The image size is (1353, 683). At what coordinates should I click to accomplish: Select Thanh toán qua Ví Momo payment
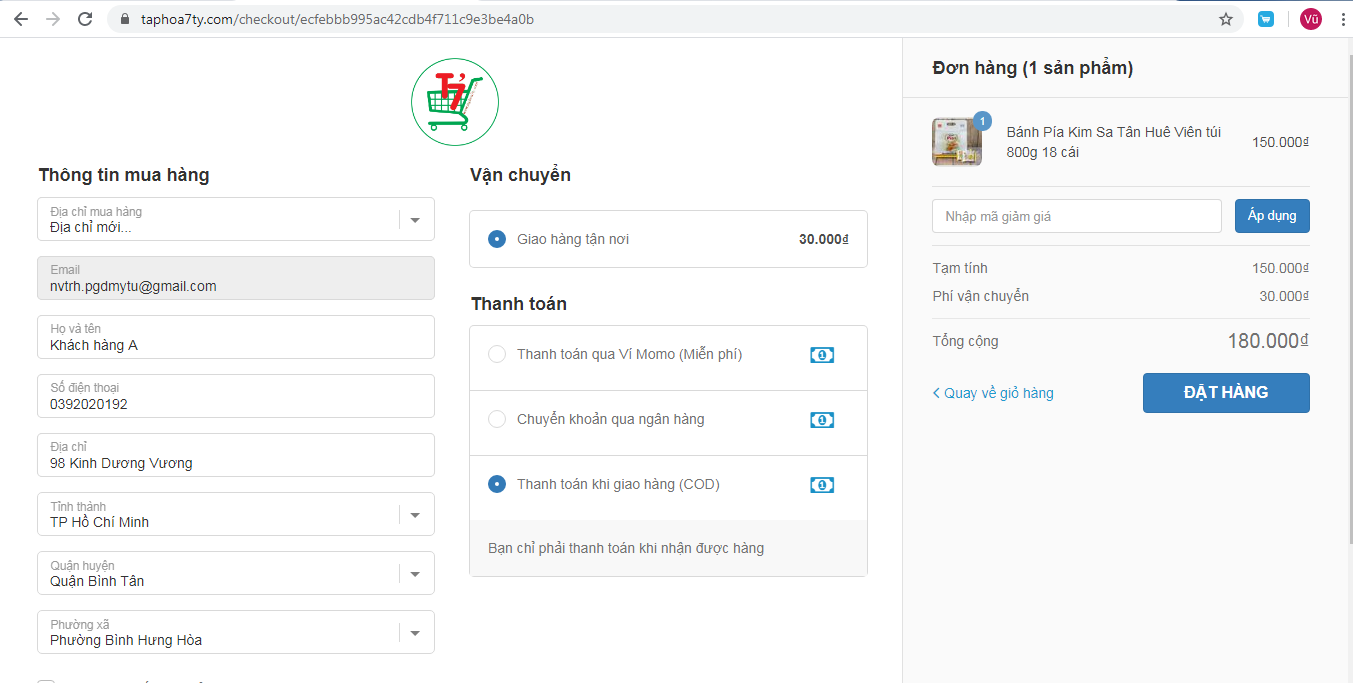[497, 354]
